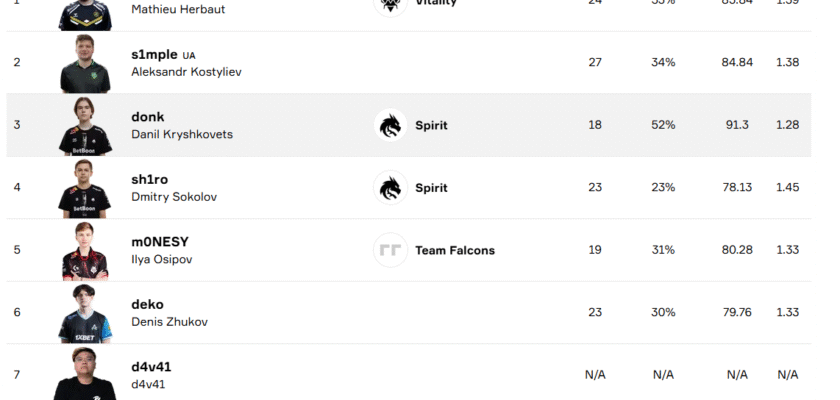The height and width of the screenshot is (400, 840).
Task: Click Vitality team name link
Action: tap(436, 4)
